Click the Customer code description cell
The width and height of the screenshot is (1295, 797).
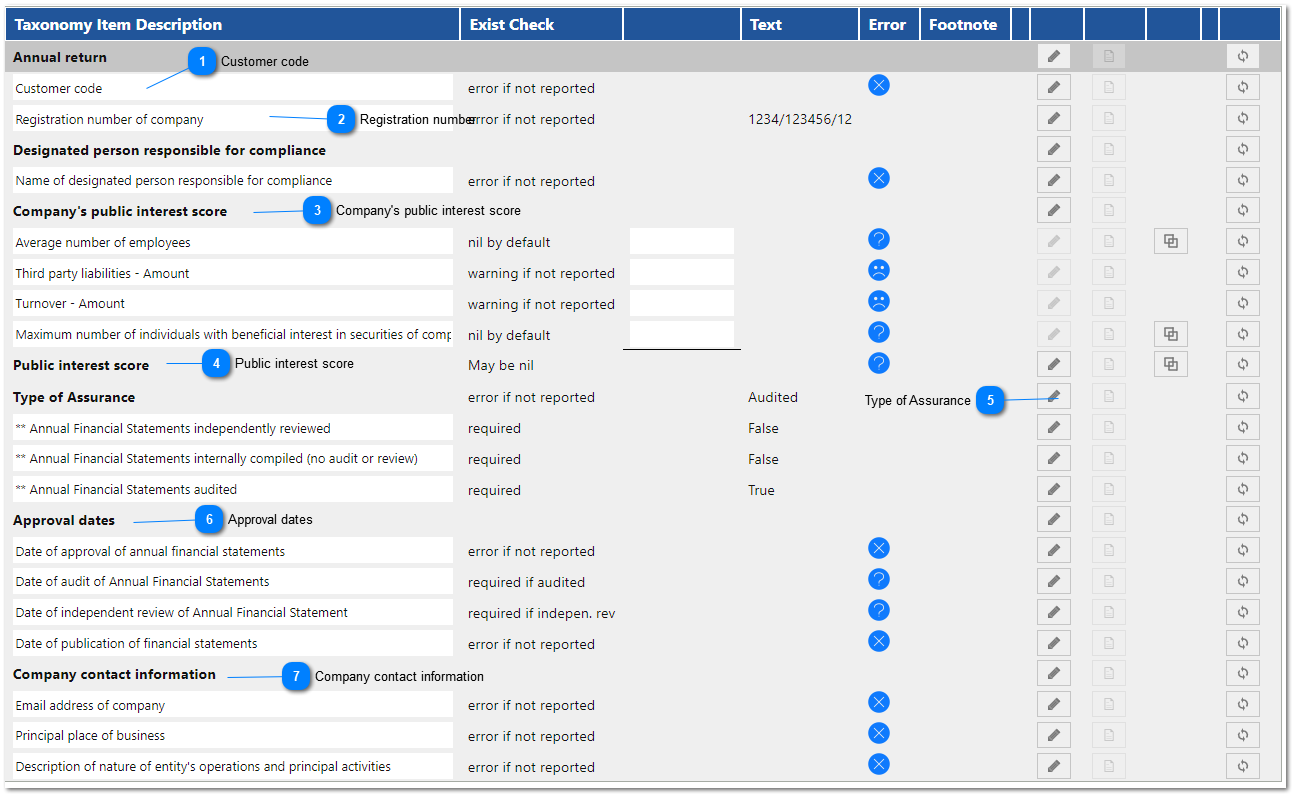pyautogui.click(x=231, y=88)
